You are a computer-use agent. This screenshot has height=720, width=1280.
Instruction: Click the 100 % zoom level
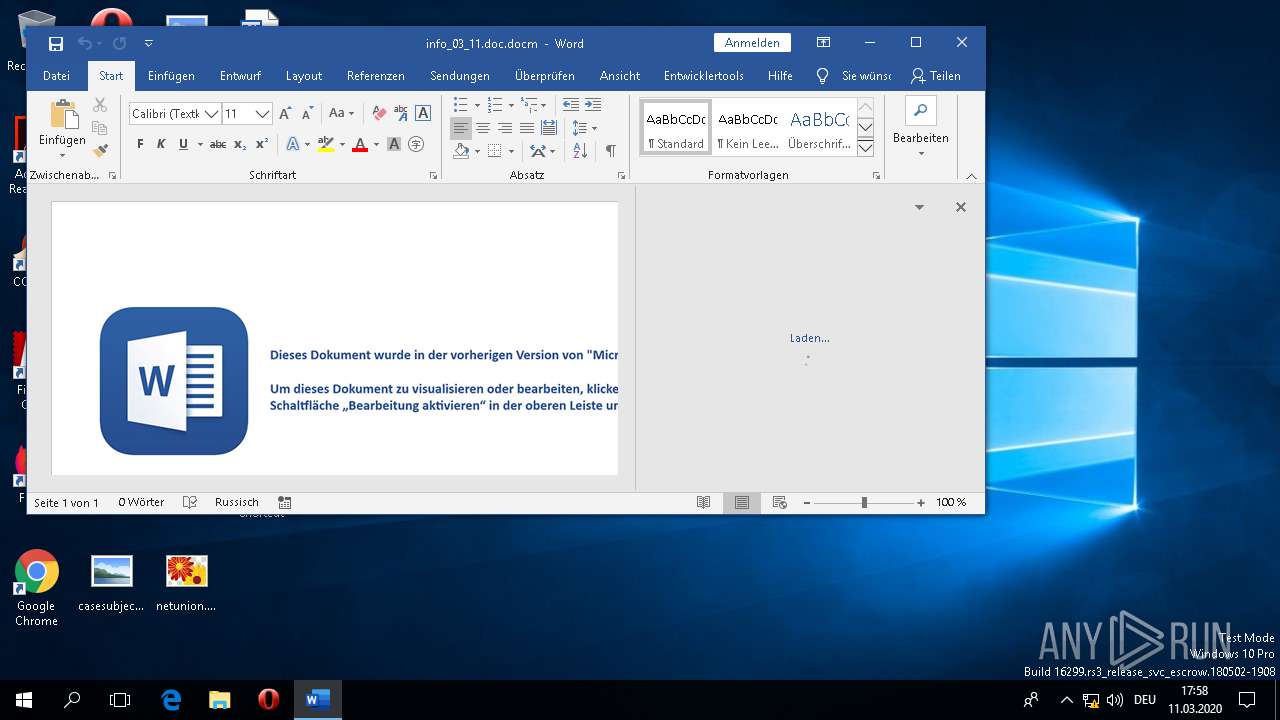point(951,503)
